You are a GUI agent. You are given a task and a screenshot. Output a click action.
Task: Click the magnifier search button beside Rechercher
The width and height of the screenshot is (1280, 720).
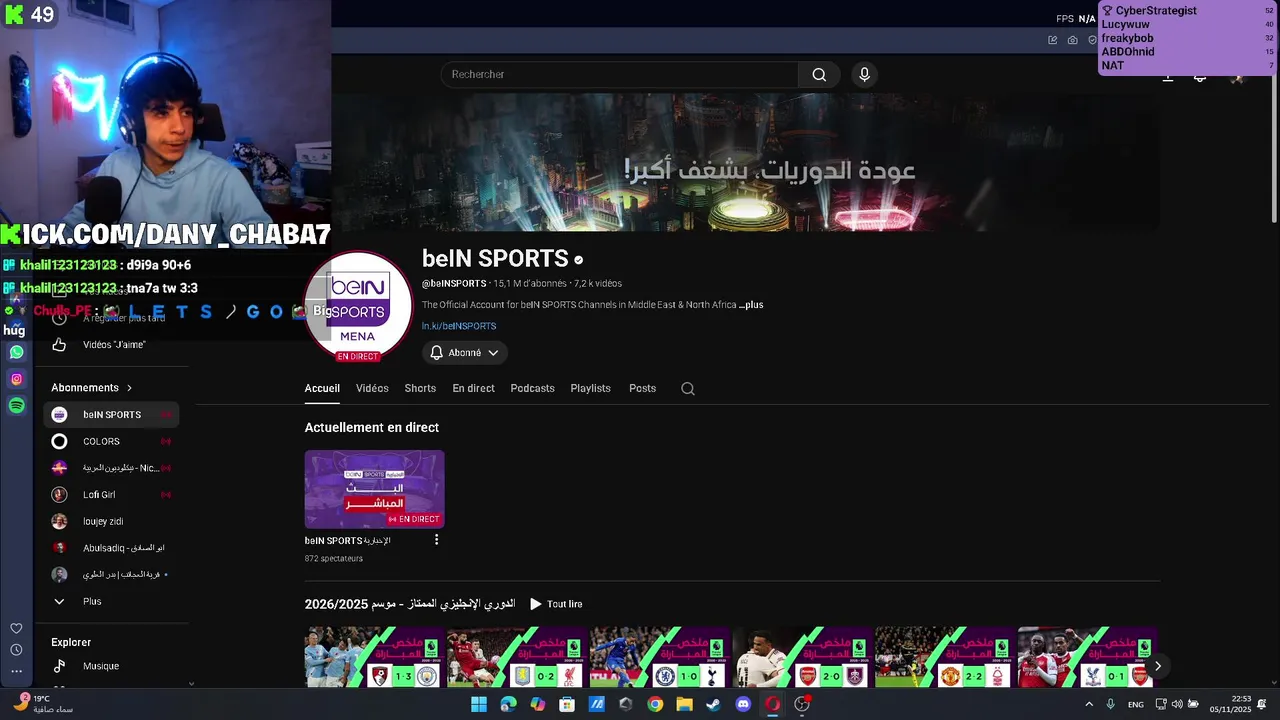click(x=819, y=74)
